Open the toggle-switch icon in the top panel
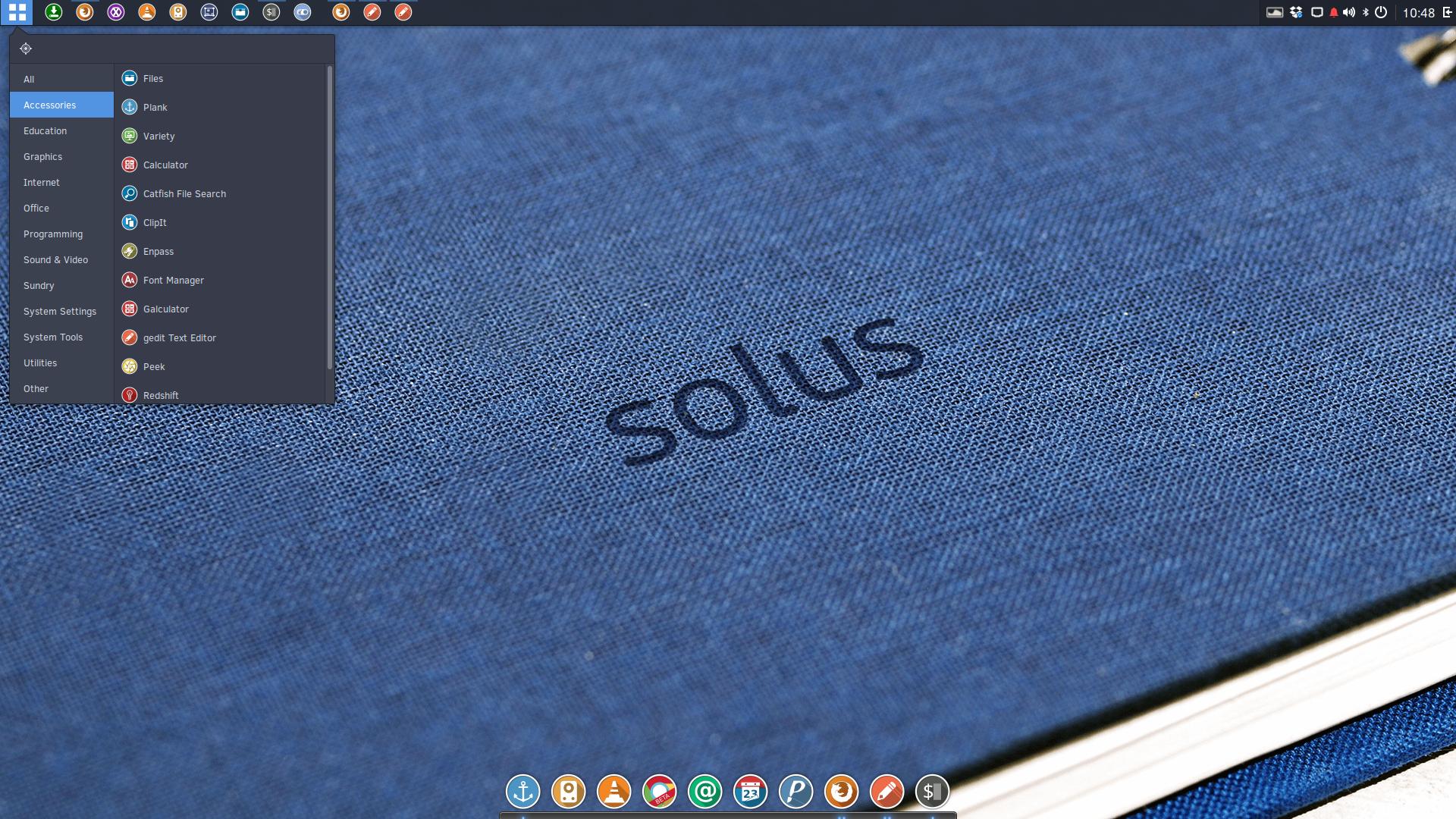Image resolution: width=1456 pixels, height=819 pixels. click(x=302, y=12)
